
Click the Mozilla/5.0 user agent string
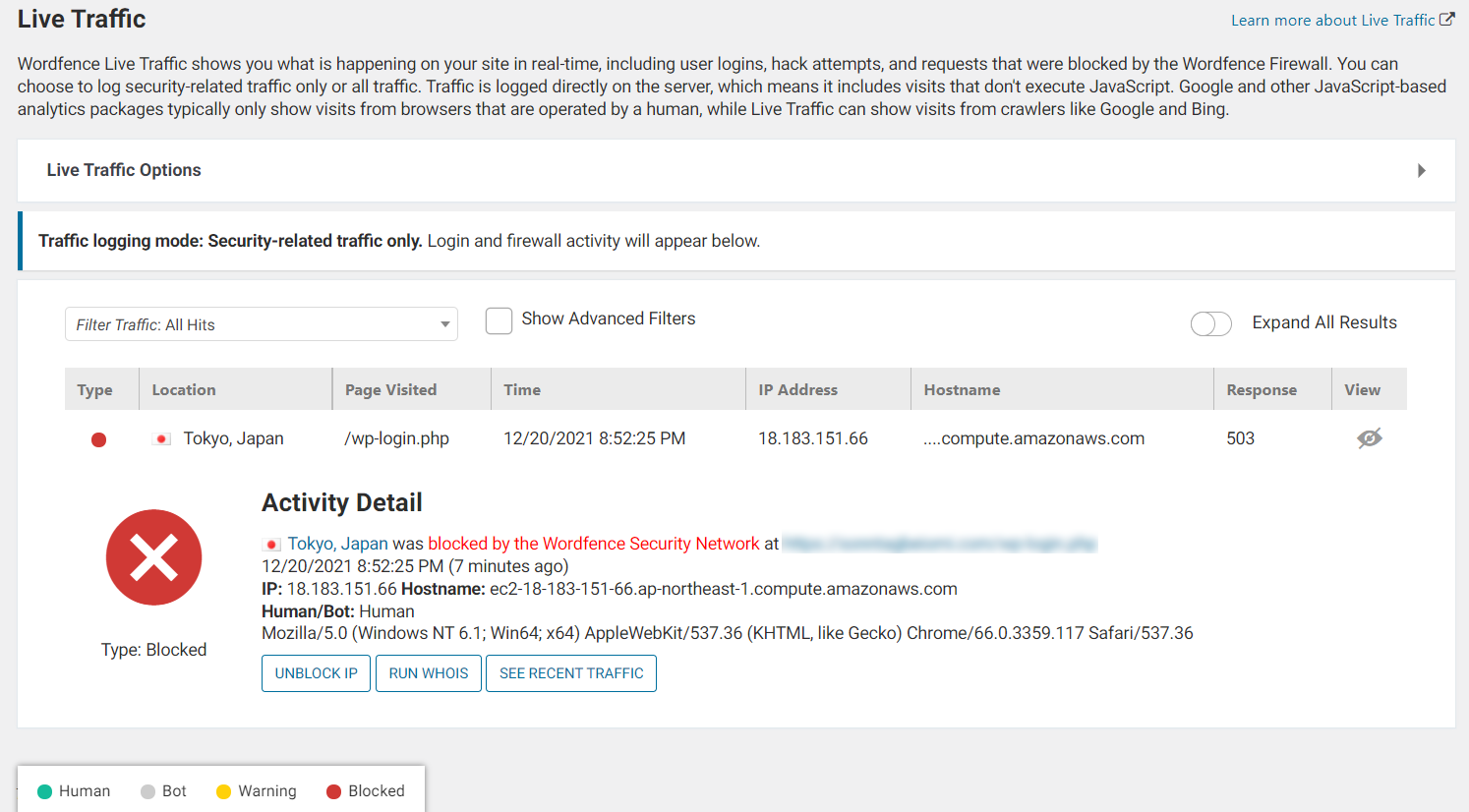(x=728, y=633)
